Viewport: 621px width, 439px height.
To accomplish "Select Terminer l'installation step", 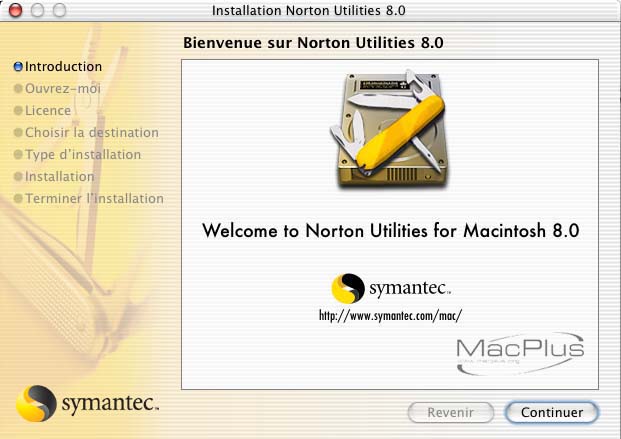I will click(88, 199).
